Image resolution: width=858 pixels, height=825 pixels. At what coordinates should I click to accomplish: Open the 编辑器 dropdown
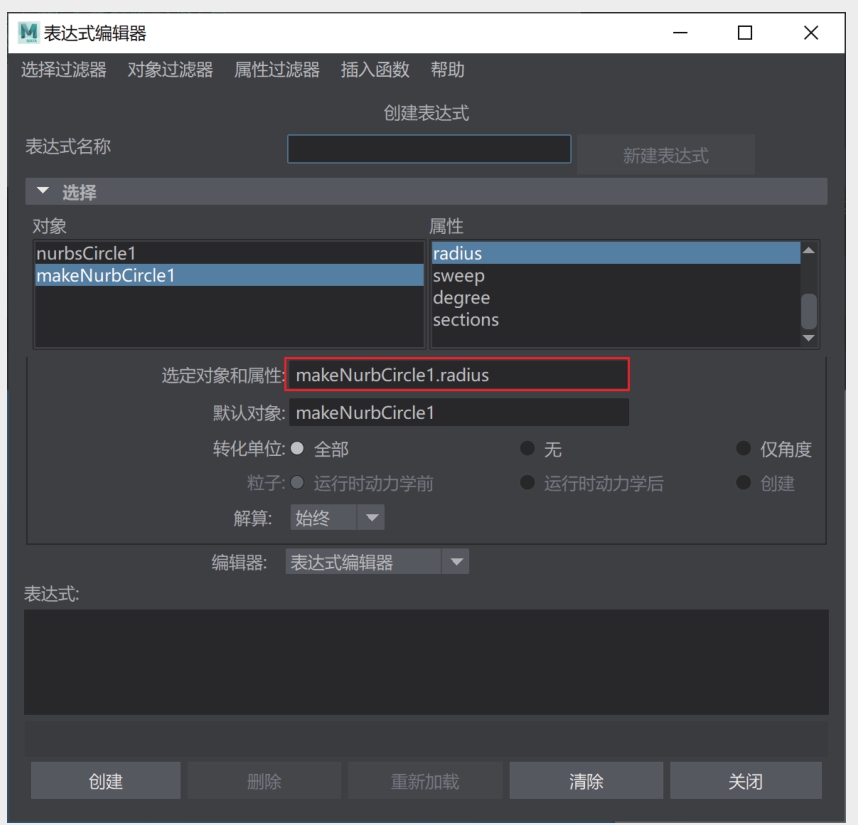click(377, 562)
